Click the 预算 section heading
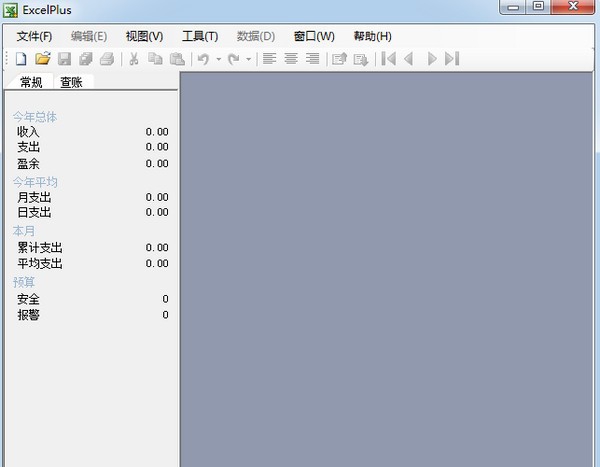This screenshot has height=467, width=600. pyautogui.click(x=24, y=282)
